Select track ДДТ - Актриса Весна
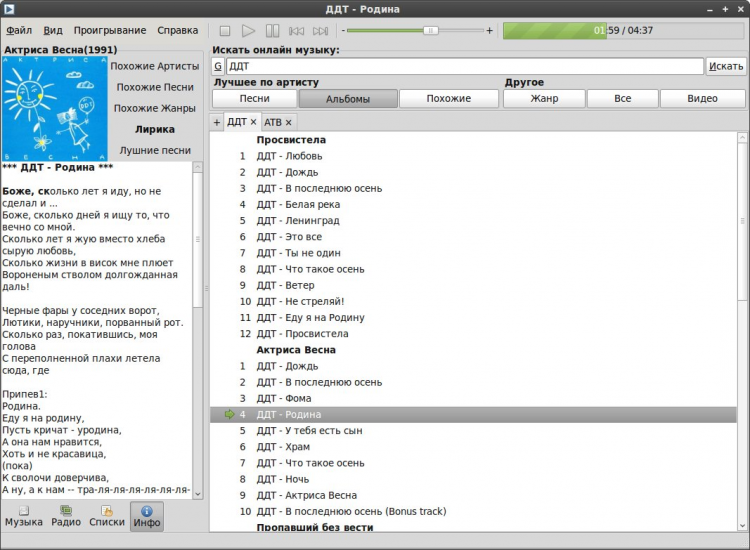The image size is (750, 550). point(473,496)
